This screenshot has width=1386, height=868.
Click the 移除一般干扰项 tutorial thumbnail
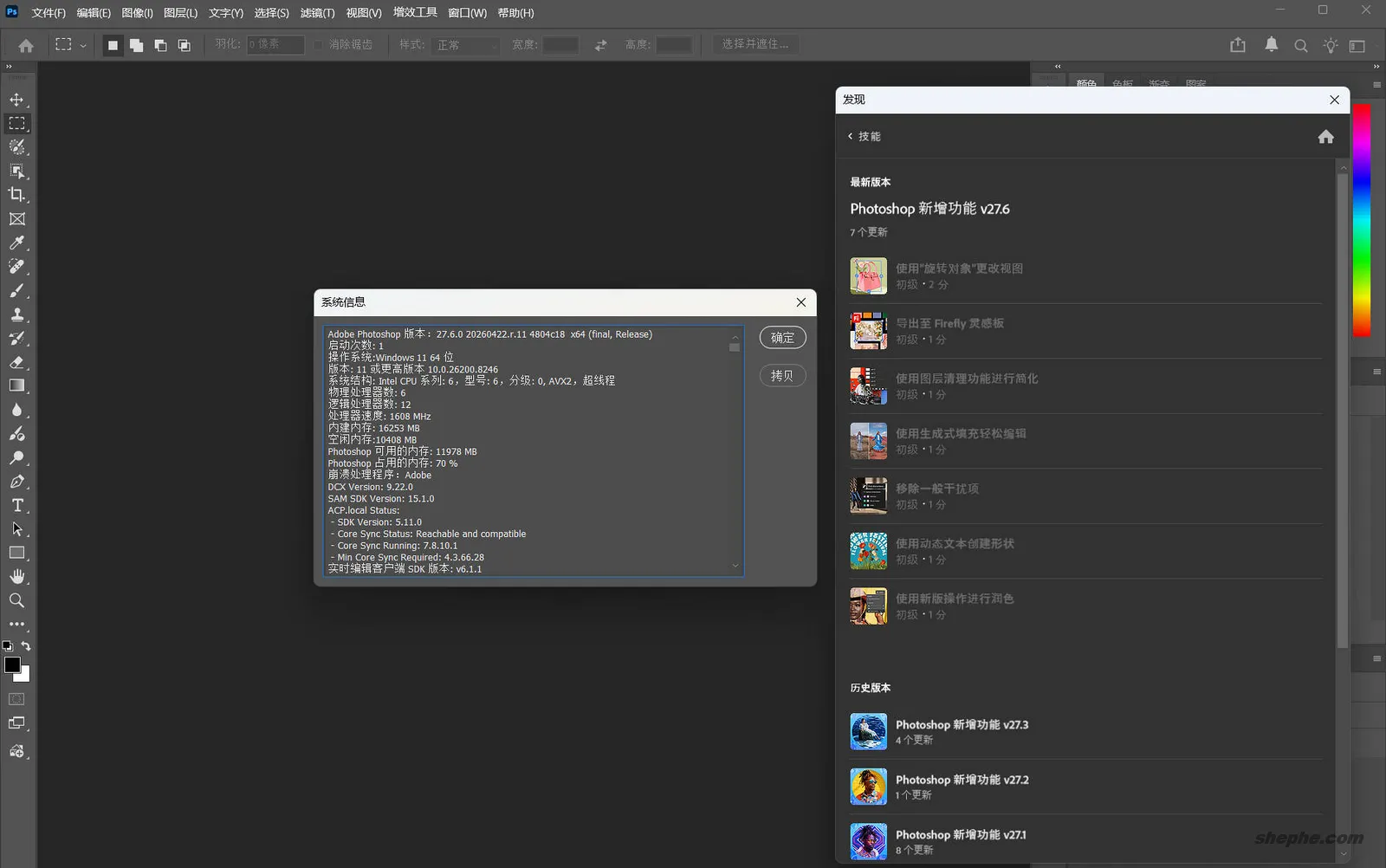point(868,496)
